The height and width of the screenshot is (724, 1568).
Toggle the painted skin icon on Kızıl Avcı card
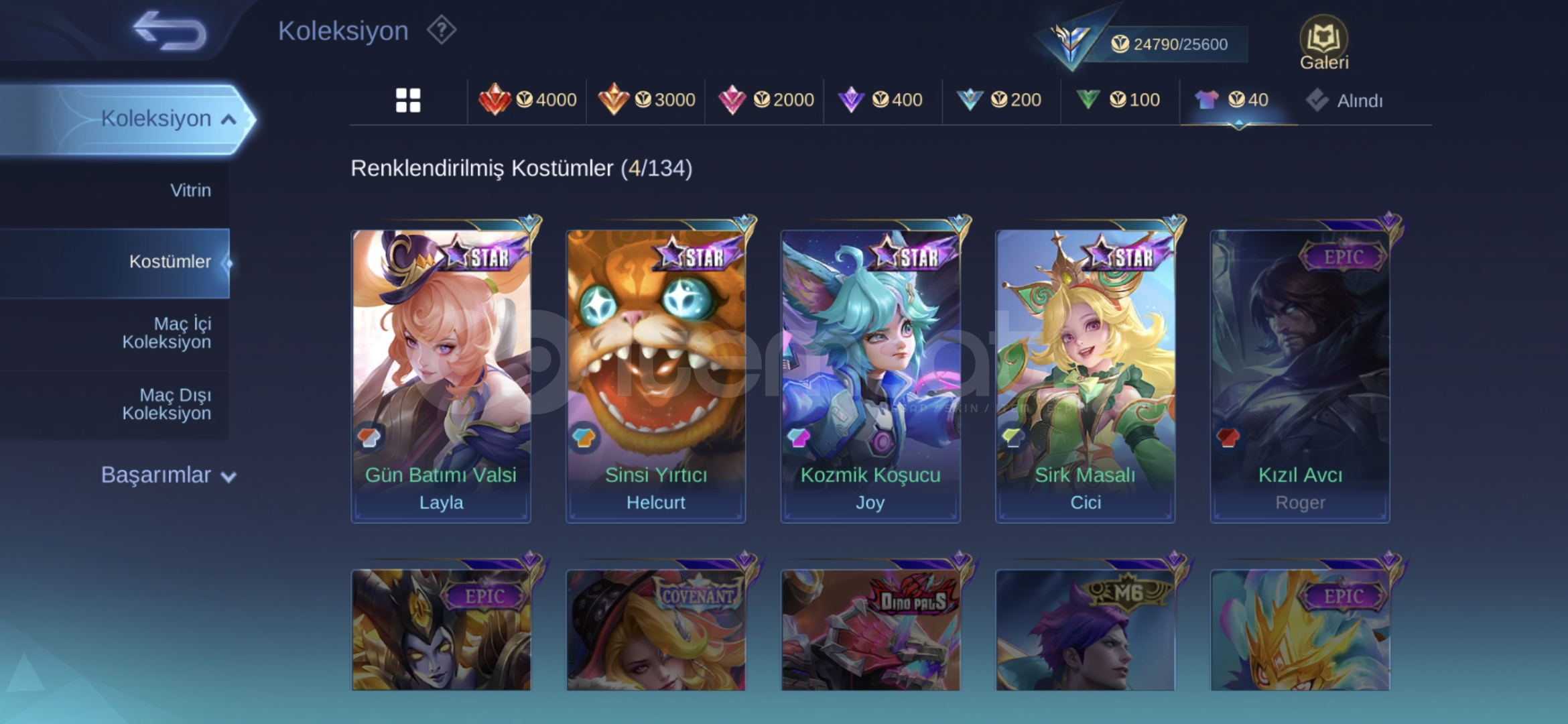click(1228, 438)
